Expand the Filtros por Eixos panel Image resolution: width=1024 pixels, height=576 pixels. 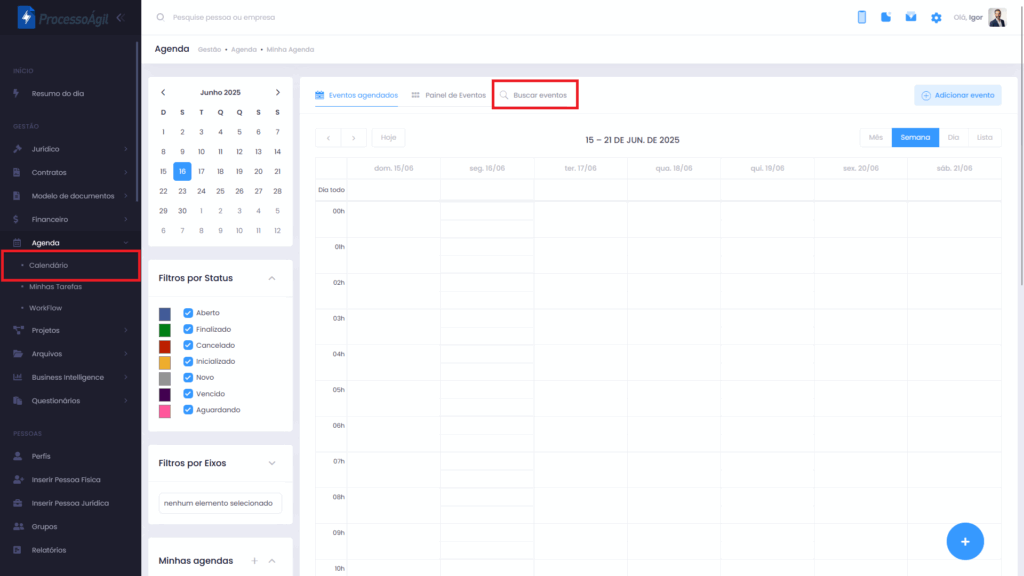[x=272, y=463]
